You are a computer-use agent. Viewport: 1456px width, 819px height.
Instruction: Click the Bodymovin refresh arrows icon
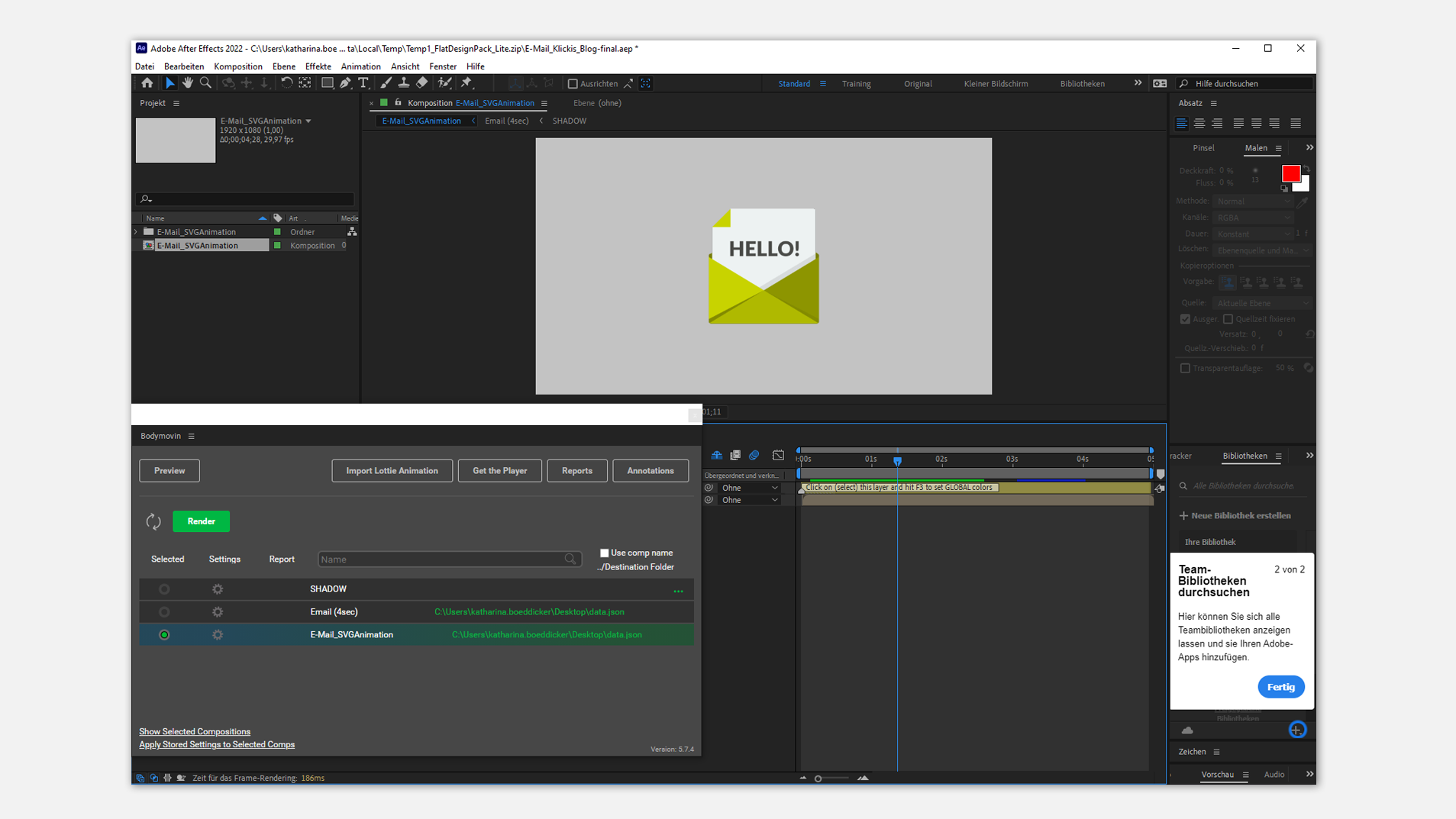click(153, 521)
